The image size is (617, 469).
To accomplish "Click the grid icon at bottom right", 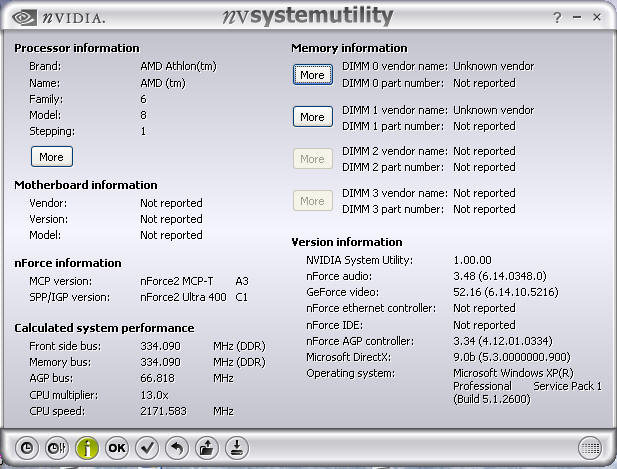I will (590, 448).
